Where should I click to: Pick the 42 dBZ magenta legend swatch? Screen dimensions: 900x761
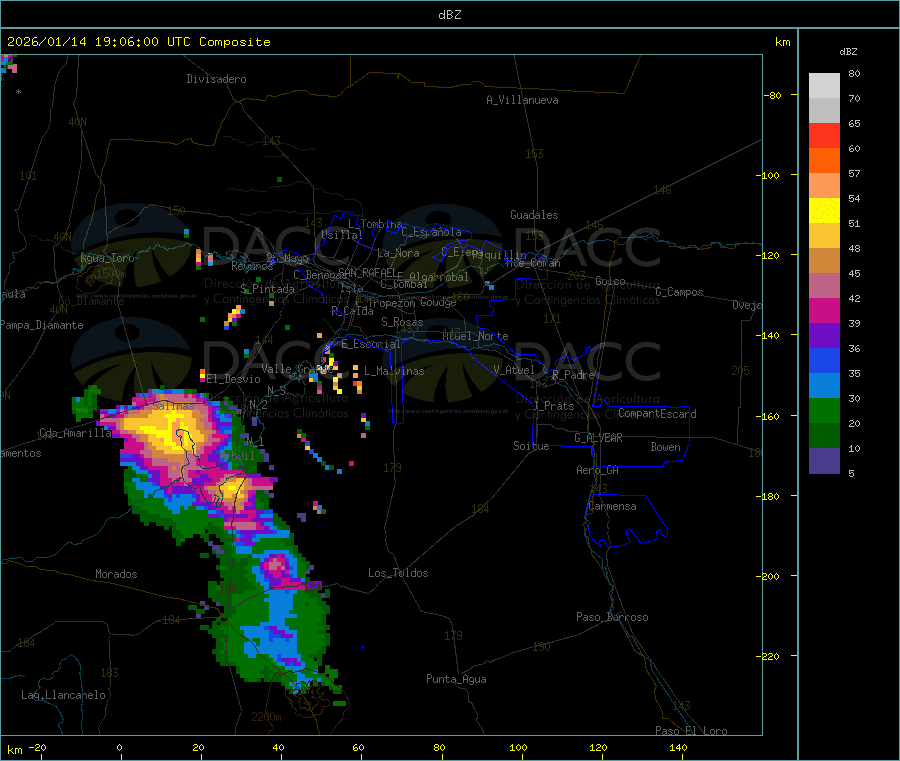click(x=824, y=310)
